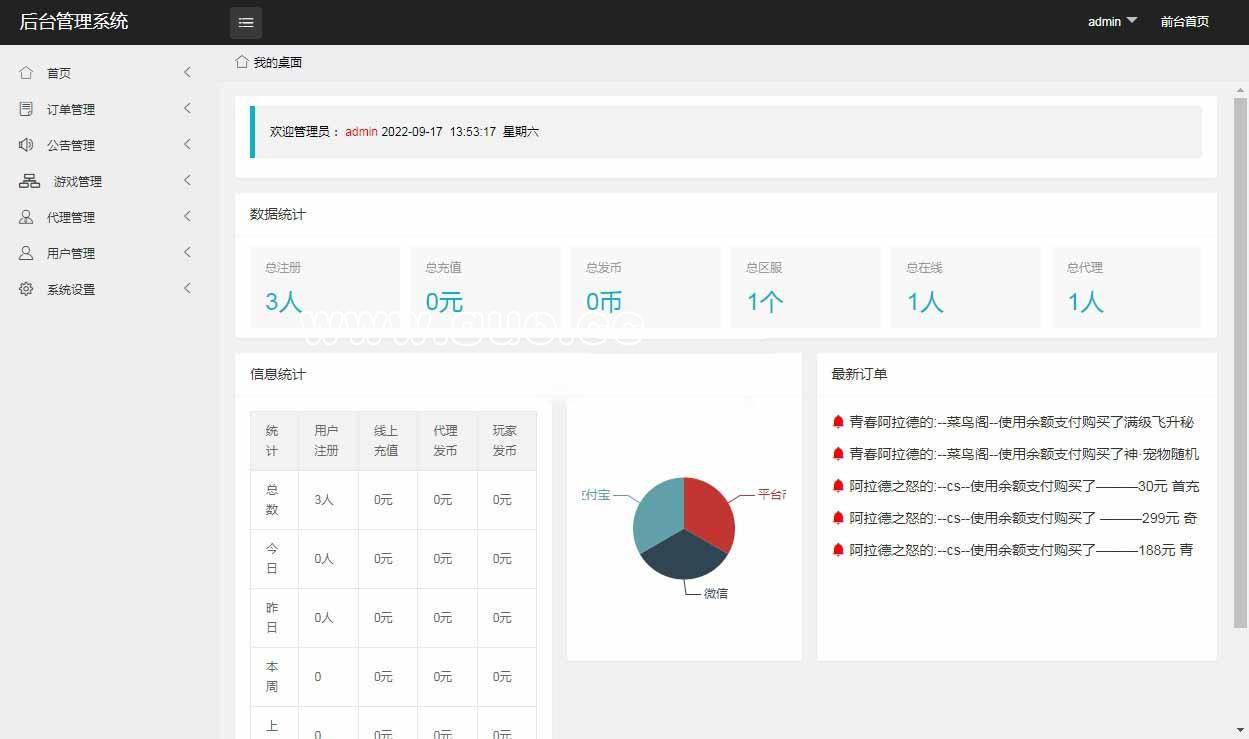
Task: Click the 代理管理 person icon
Action: 26,217
